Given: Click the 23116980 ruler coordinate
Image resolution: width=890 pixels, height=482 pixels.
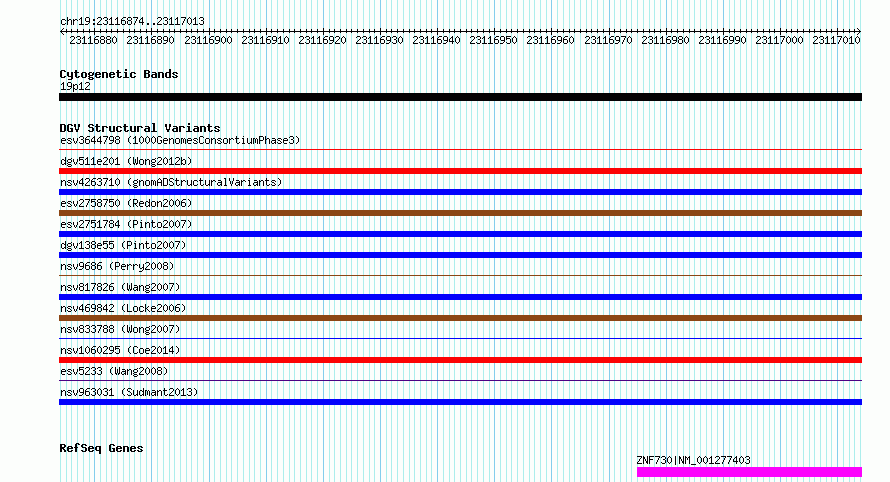Looking at the screenshot, I should click(665, 40).
